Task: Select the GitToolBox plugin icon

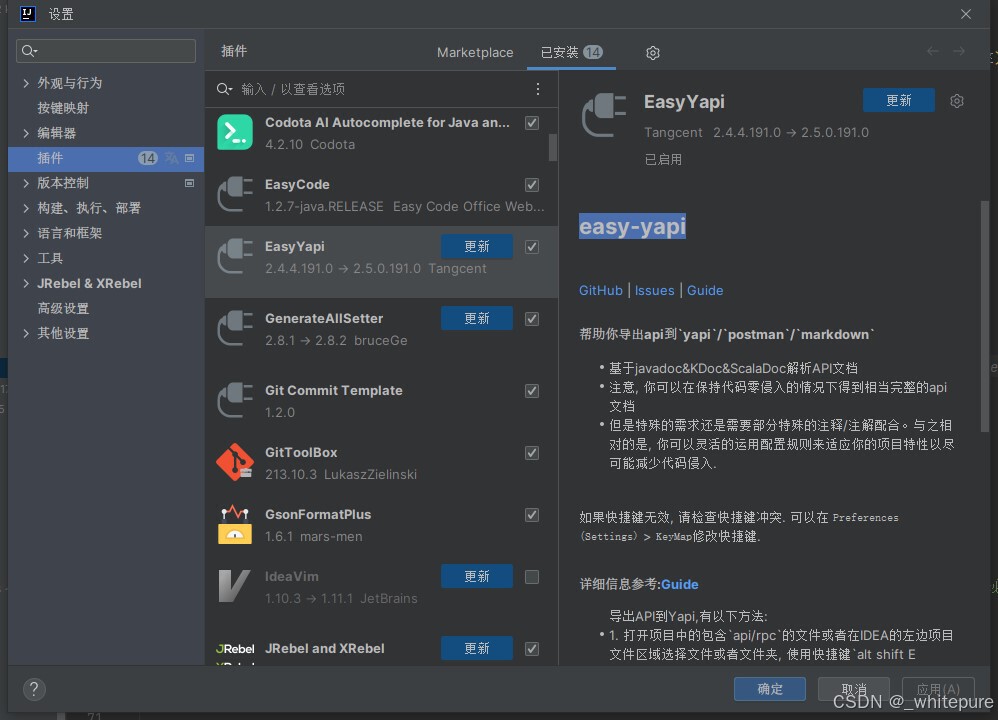Action: [x=235, y=462]
